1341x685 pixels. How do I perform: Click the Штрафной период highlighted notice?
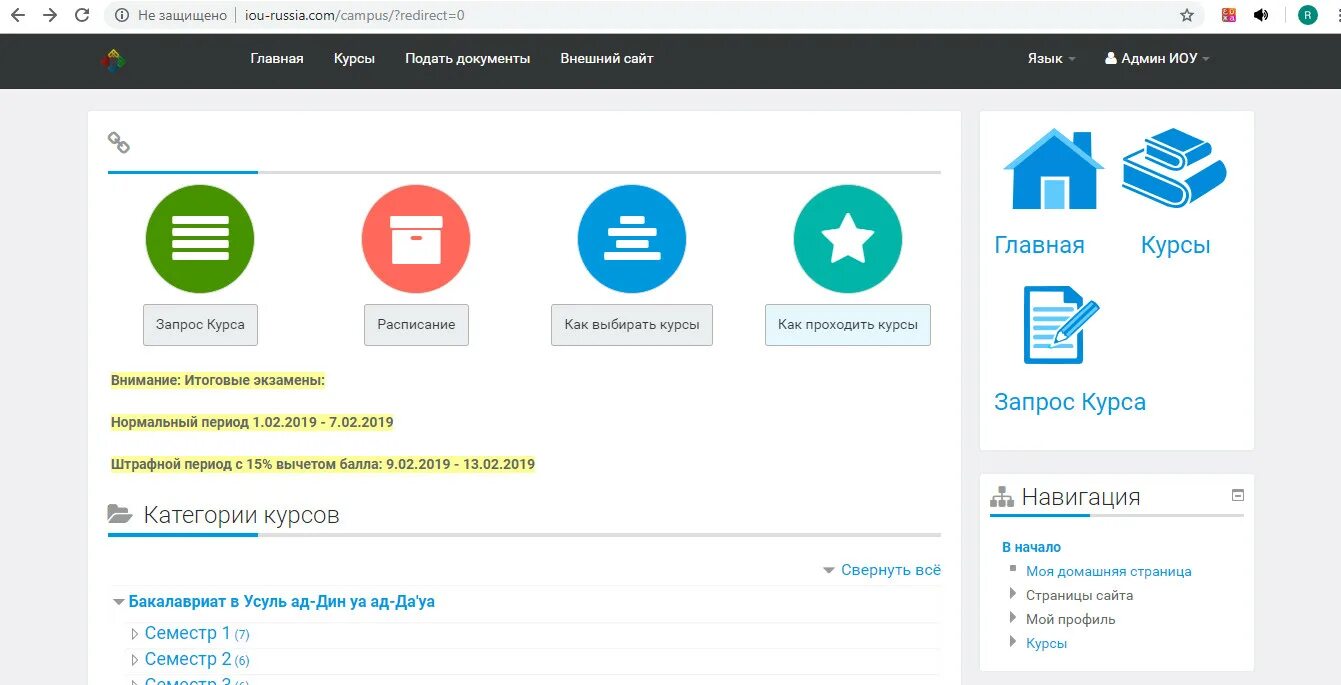323,464
